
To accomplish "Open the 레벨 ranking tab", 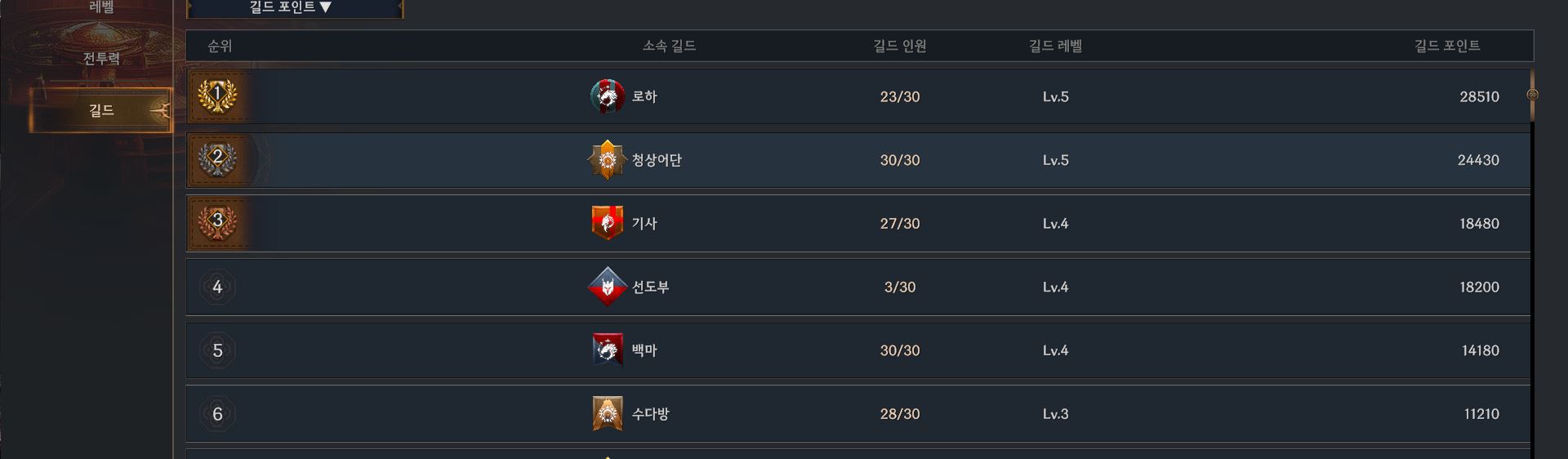I will pyautogui.click(x=101, y=7).
